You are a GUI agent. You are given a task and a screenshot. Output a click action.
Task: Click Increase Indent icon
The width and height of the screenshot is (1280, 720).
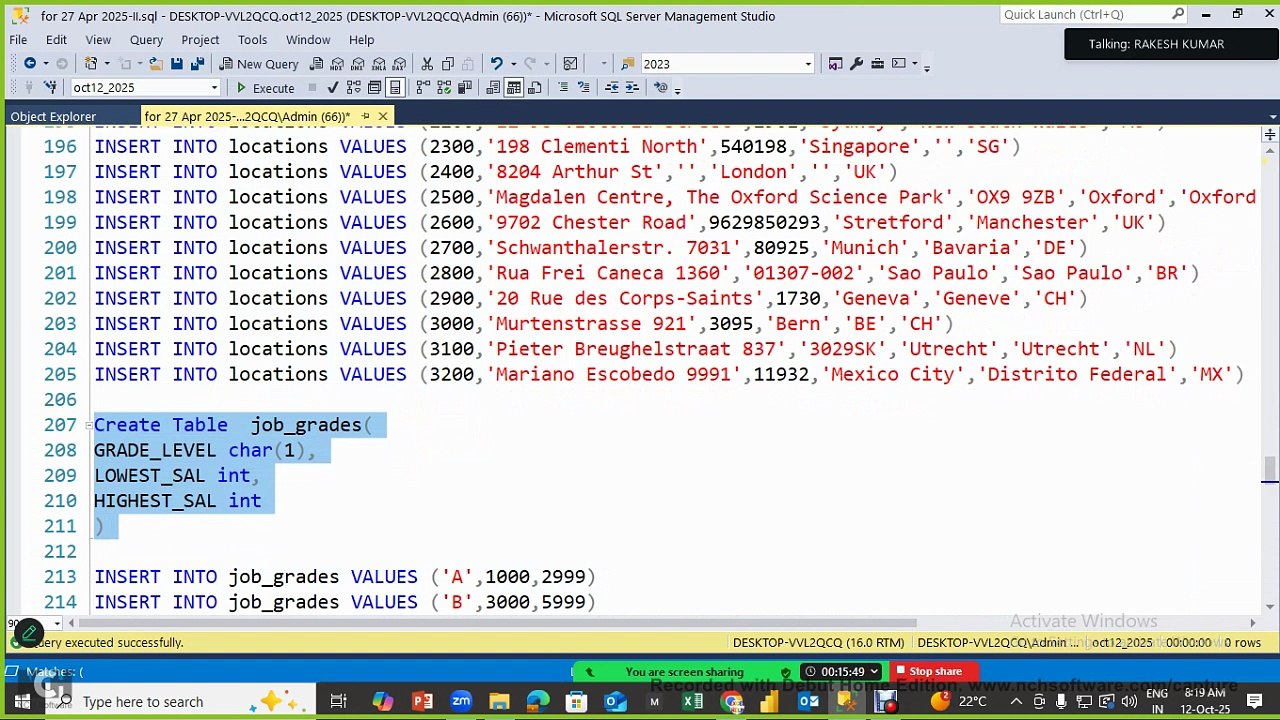click(x=632, y=87)
